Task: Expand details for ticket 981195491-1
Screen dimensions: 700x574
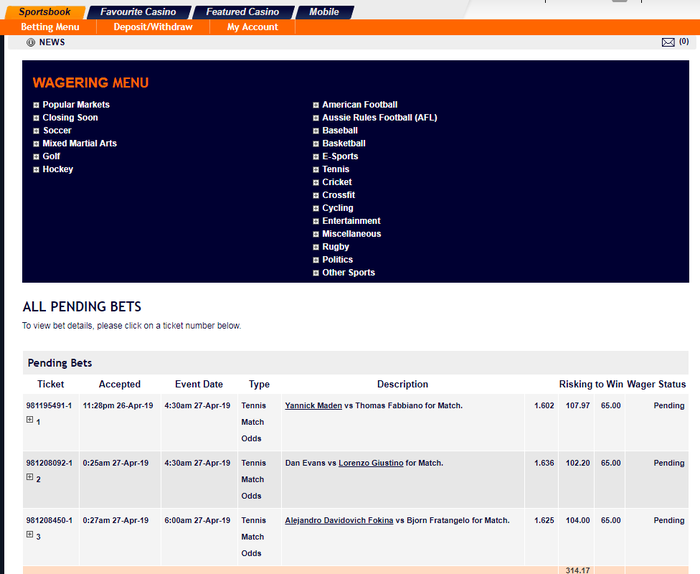Action: (x=29, y=420)
